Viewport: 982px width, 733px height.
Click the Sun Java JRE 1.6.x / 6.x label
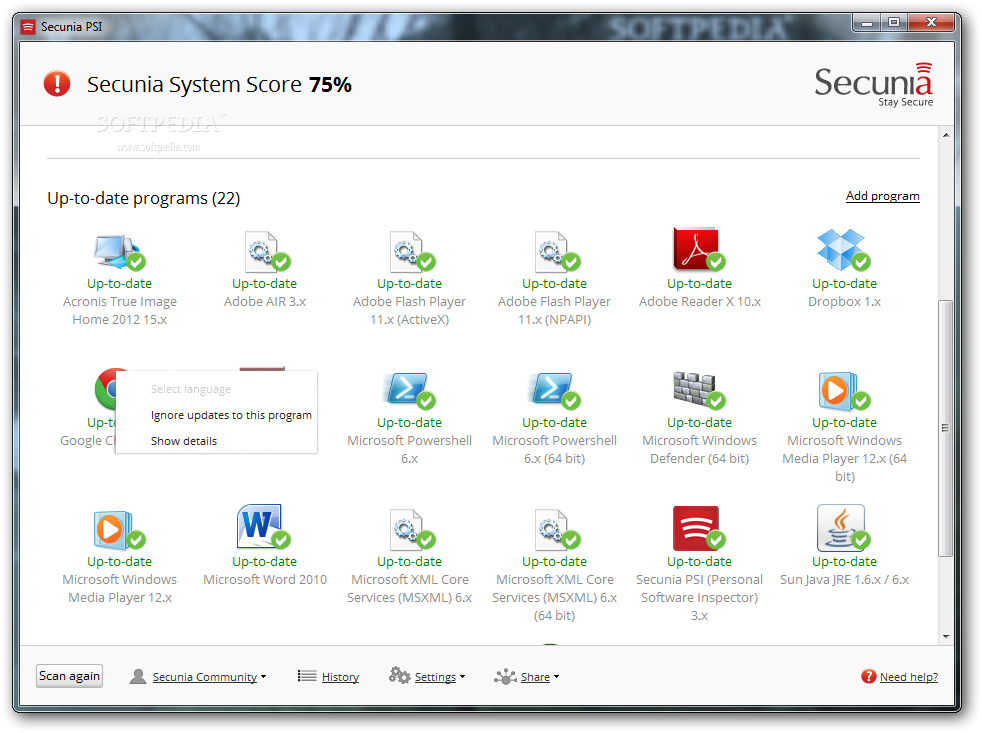click(844, 580)
